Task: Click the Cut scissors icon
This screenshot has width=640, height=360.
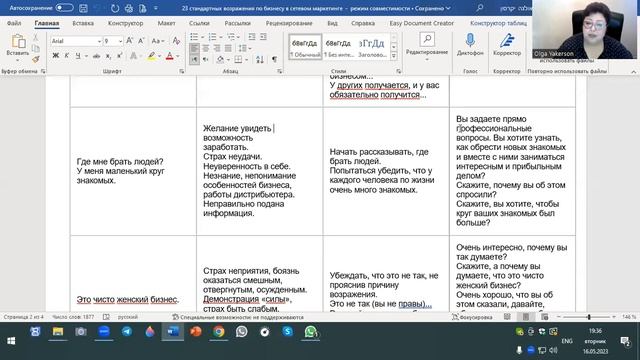Action: point(36,38)
